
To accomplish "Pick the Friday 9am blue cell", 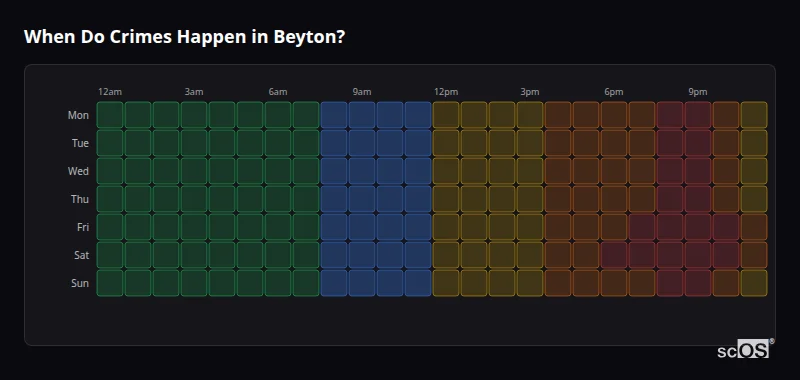I will (362, 227).
